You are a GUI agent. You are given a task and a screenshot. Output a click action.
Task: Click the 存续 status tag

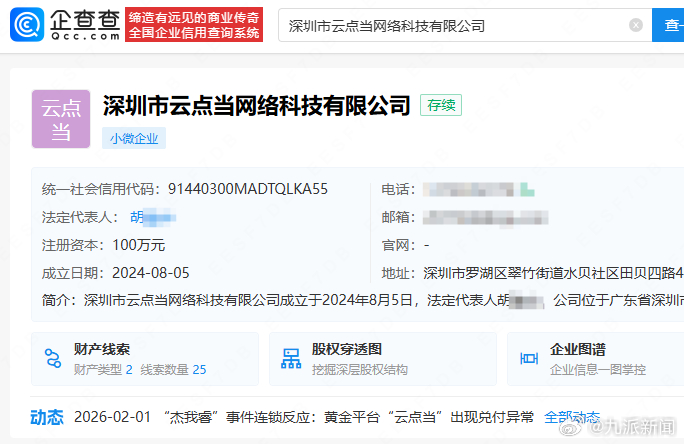[x=441, y=105]
